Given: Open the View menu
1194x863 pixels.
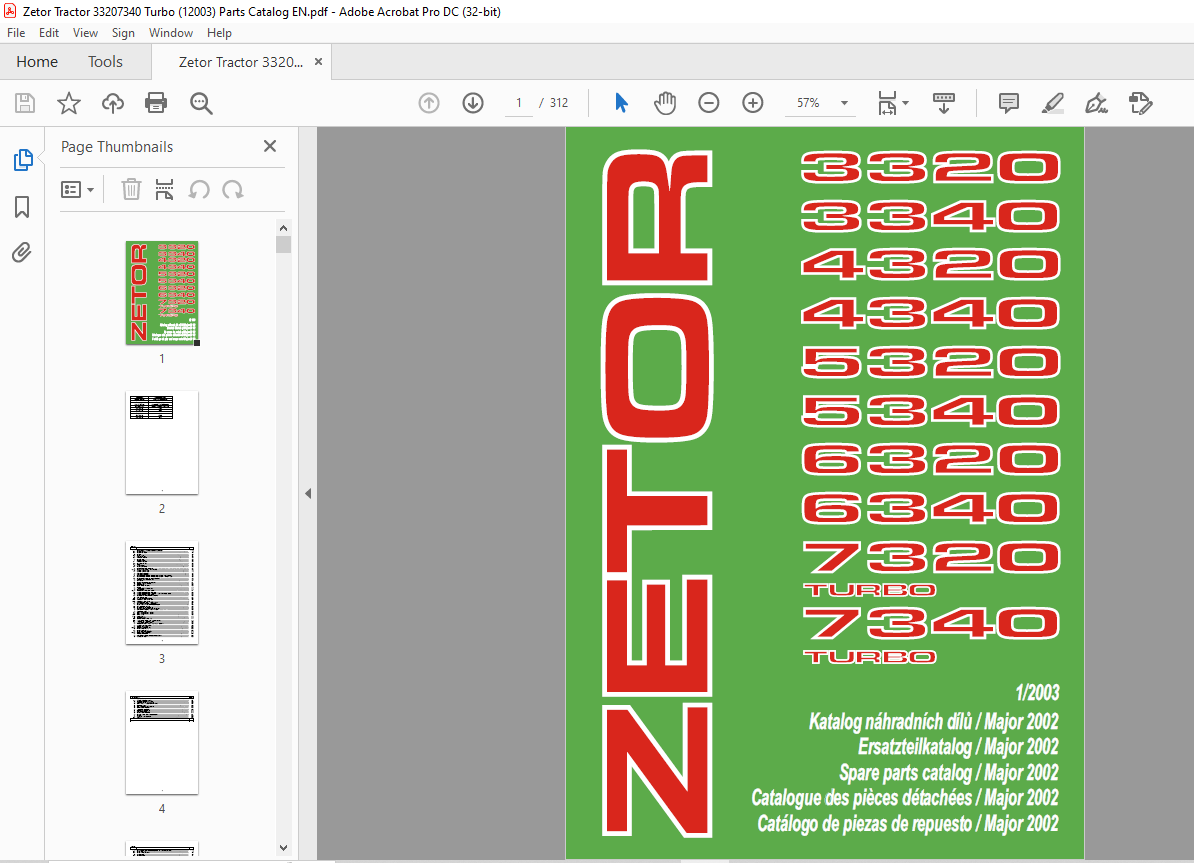Looking at the screenshot, I should (x=85, y=33).
